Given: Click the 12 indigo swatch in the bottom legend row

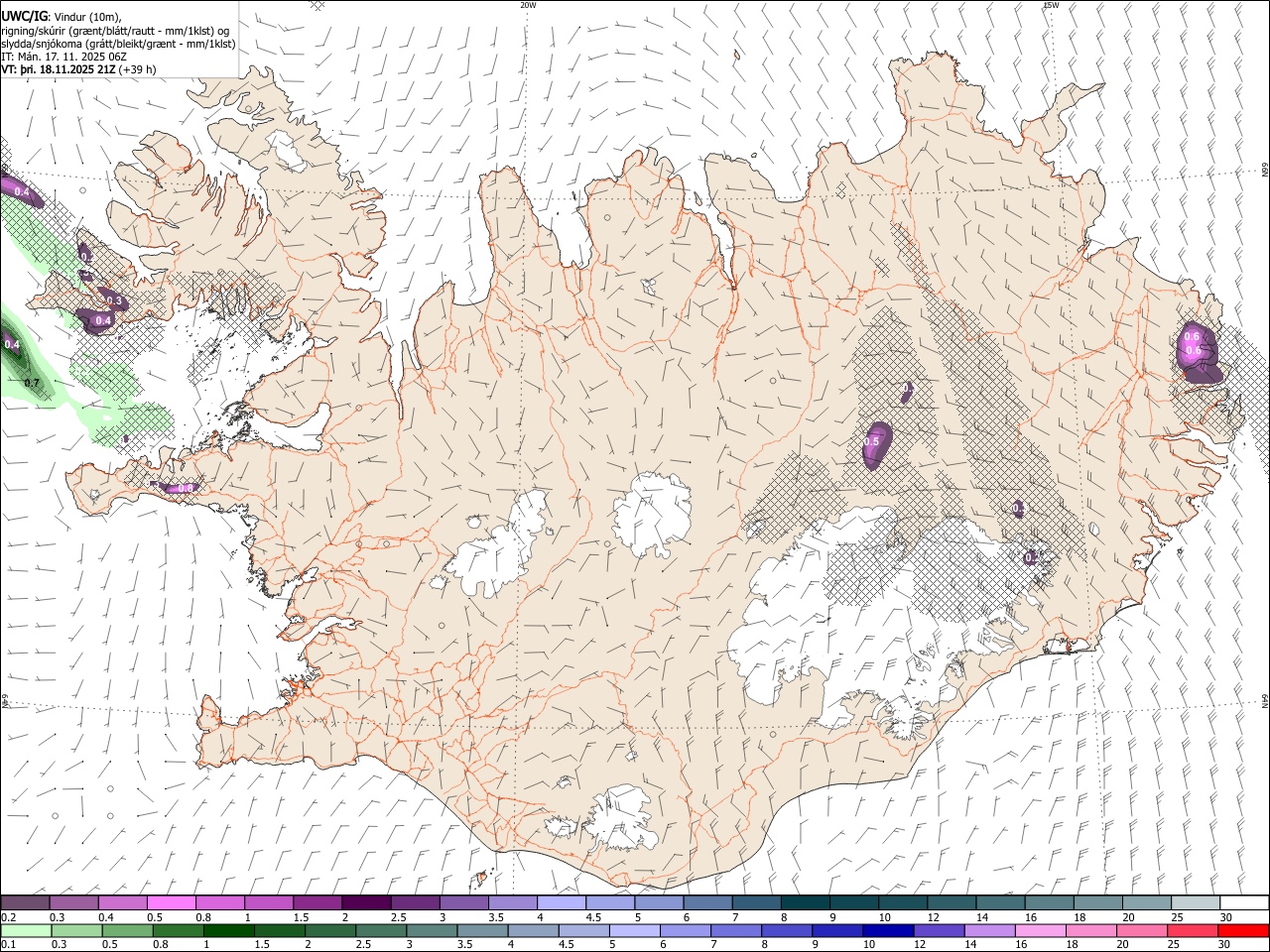Looking at the screenshot, I should (x=938, y=930).
